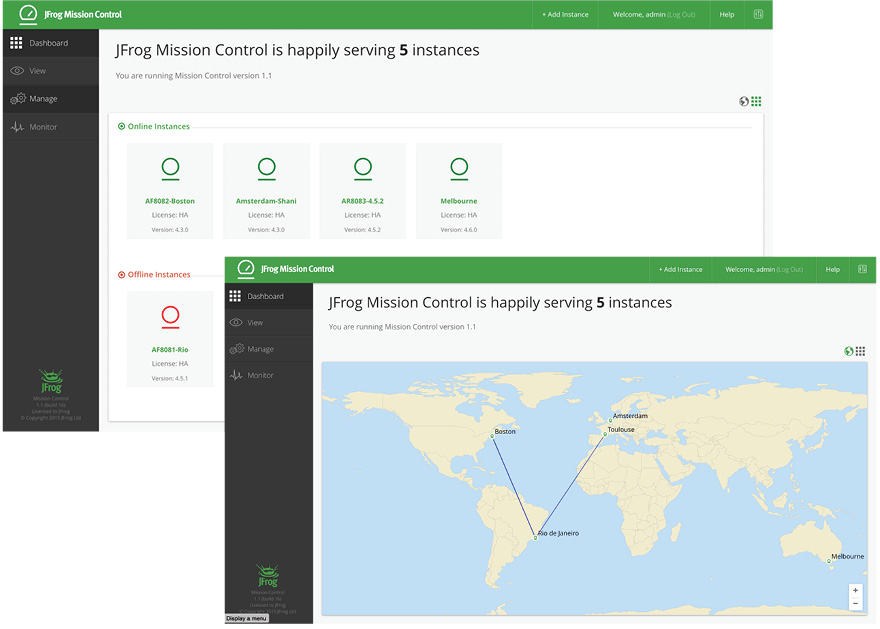Click 'Version: 4.6.0' text on Melbourne card

pos(459,229)
